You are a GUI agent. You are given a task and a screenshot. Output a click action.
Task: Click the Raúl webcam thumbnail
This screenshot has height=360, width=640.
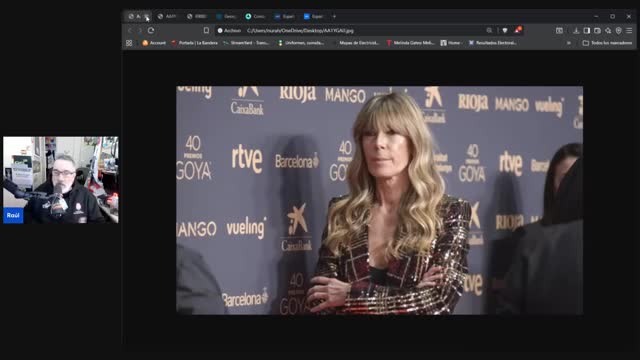[61, 180]
